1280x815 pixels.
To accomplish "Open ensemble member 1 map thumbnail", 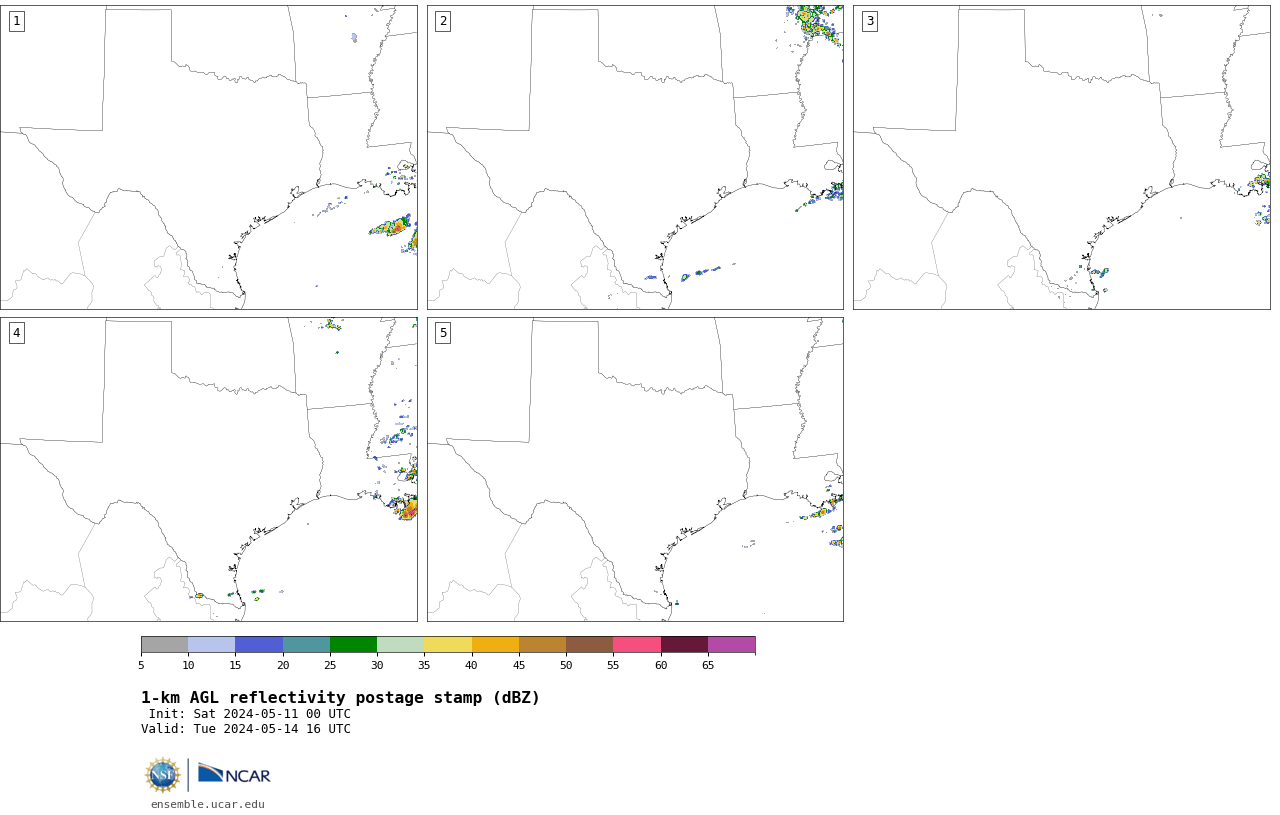I will click(209, 157).
